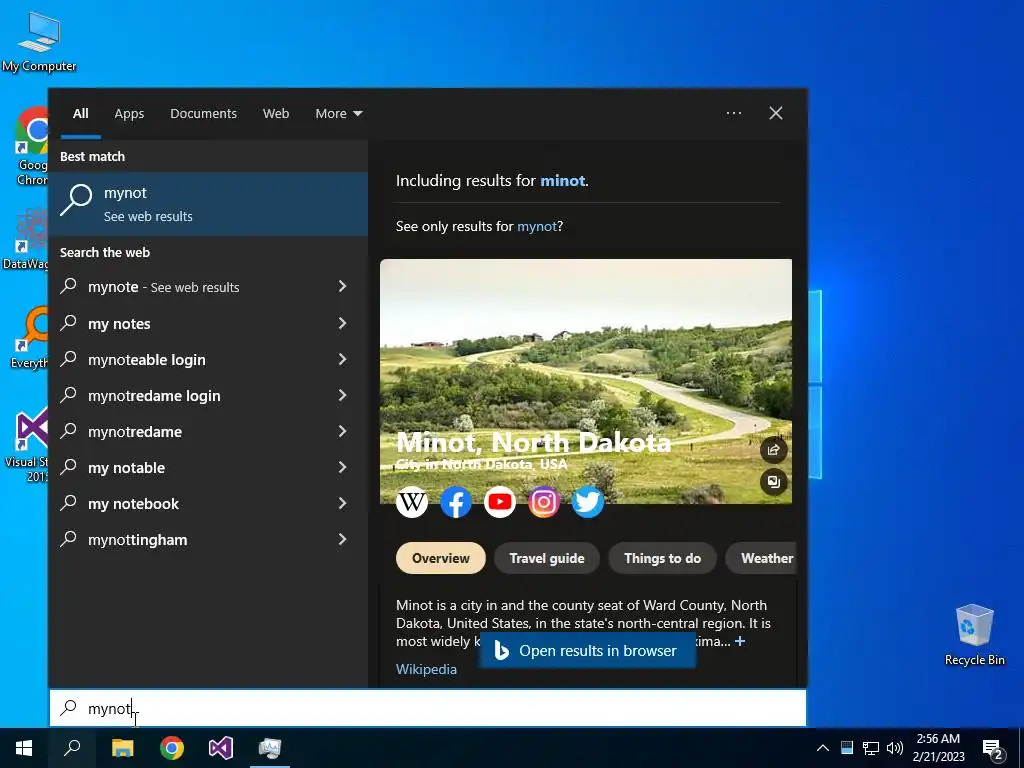This screenshot has width=1024, height=768.
Task: Click the taskbar search magnifier icon
Action: (x=72, y=748)
